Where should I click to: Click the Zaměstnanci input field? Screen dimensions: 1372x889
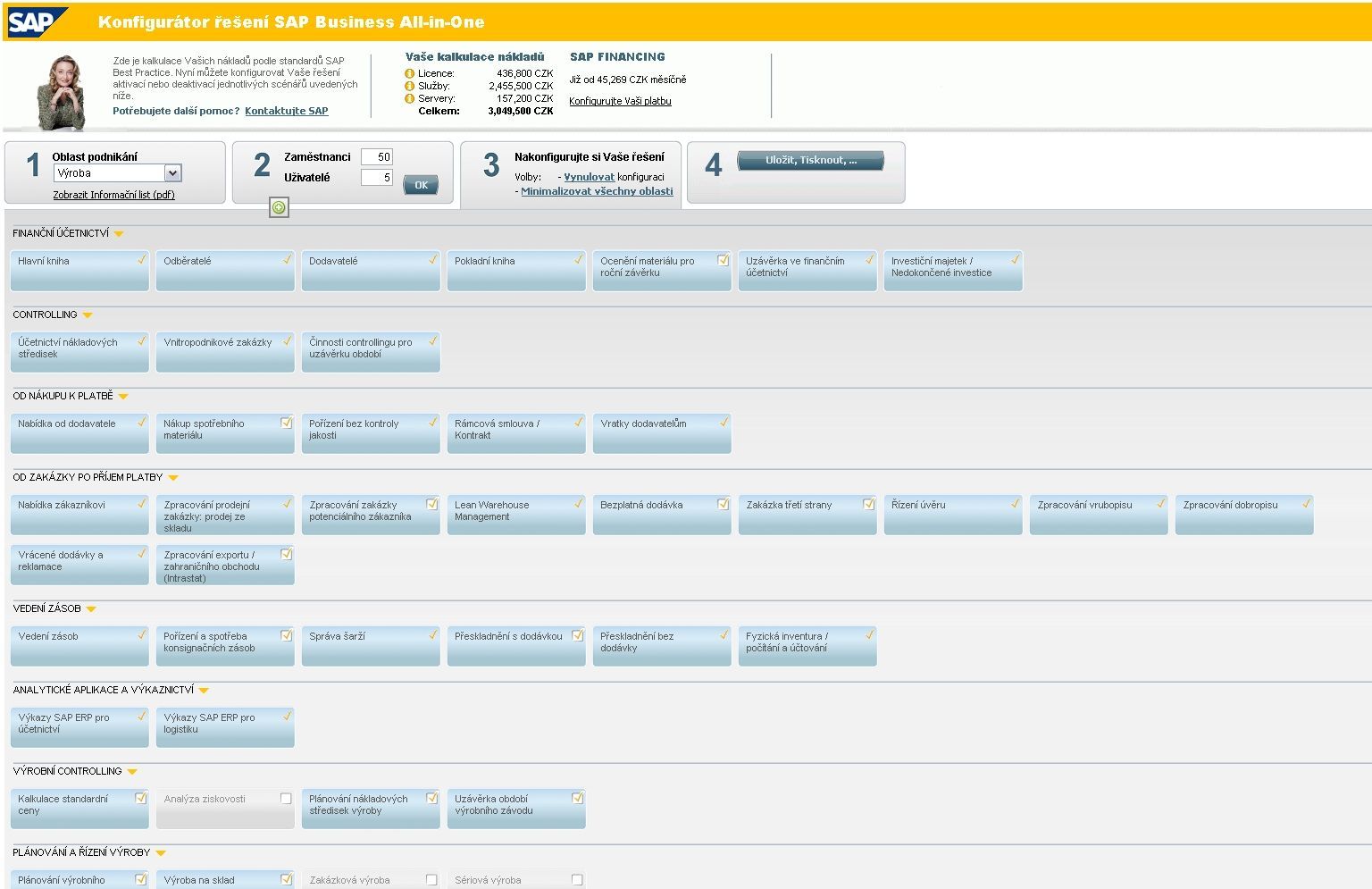coord(377,157)
